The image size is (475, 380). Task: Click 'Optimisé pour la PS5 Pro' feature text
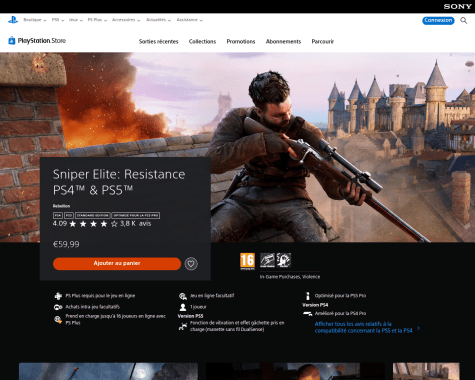point(340,296)
